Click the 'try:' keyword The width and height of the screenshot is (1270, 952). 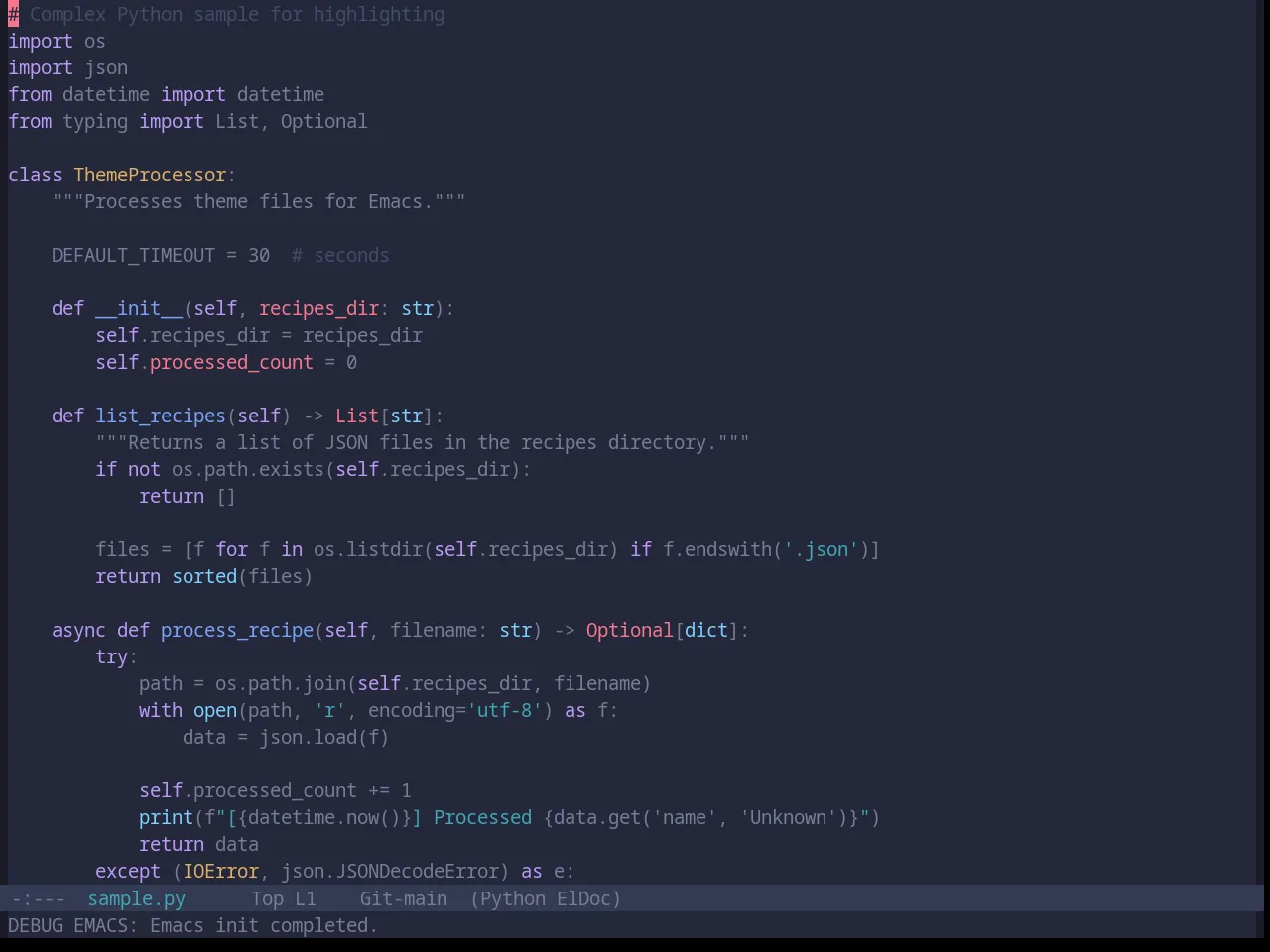coord(117,656)
